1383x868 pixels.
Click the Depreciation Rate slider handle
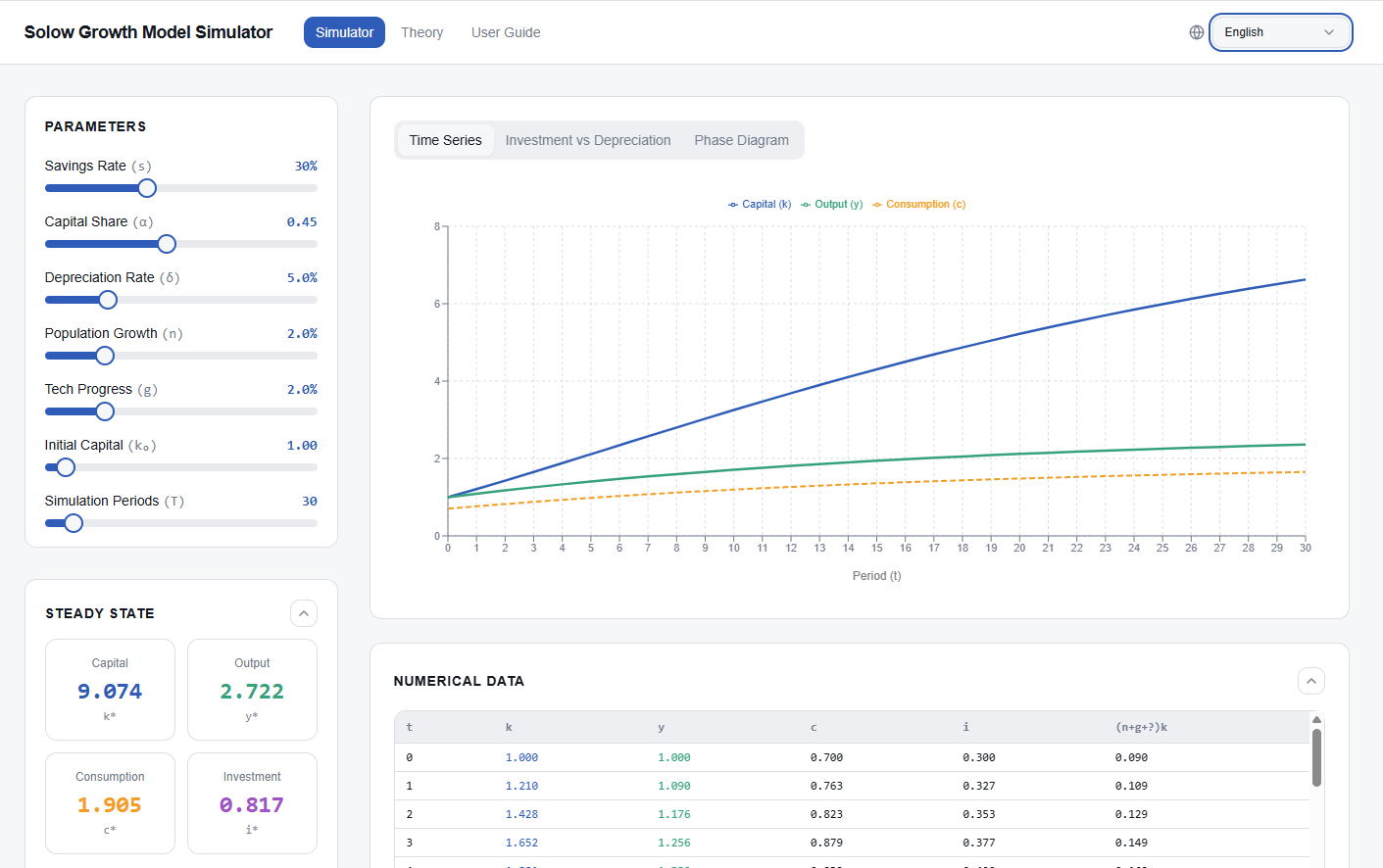108,300
